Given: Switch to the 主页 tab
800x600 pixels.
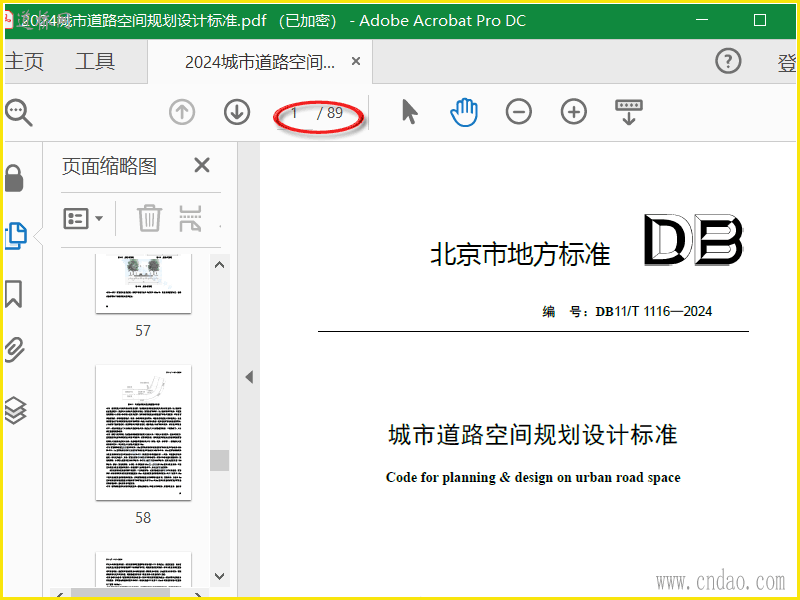Looking at the screenshot, I should 24,62.
